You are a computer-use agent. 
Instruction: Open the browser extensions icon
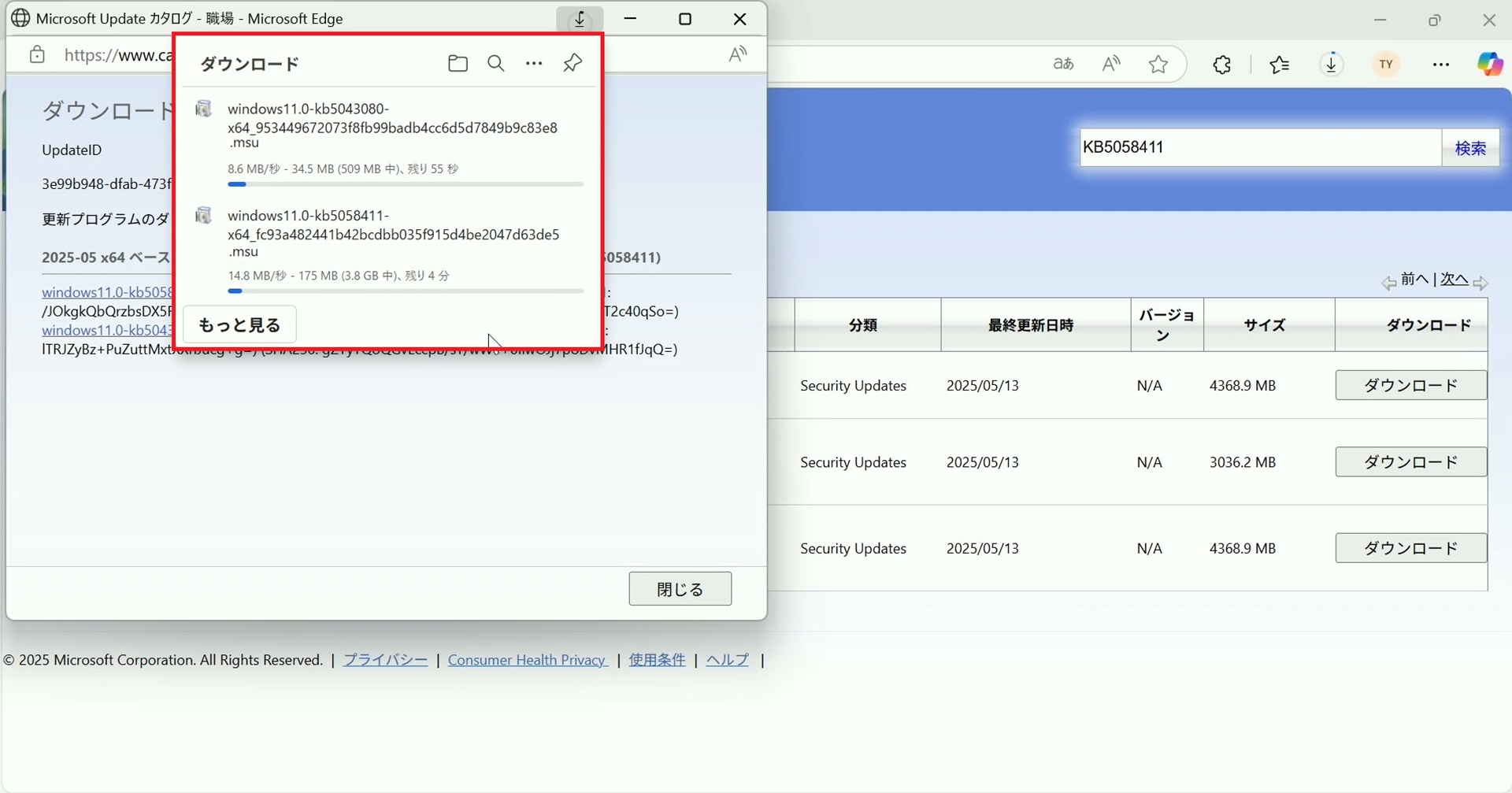1221,65
